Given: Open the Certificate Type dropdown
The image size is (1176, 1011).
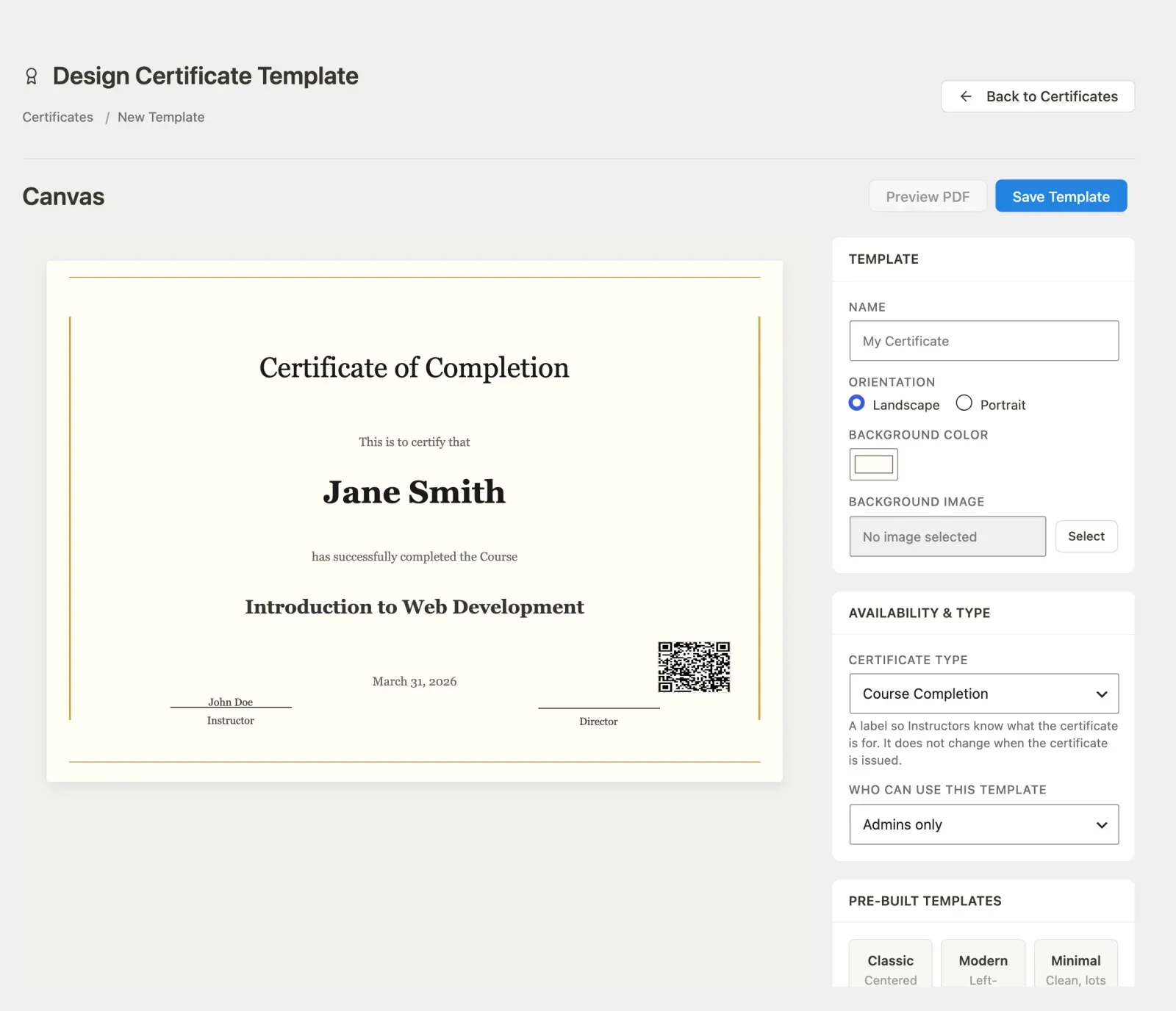Looking at the screenshot, I should [984, 694].
